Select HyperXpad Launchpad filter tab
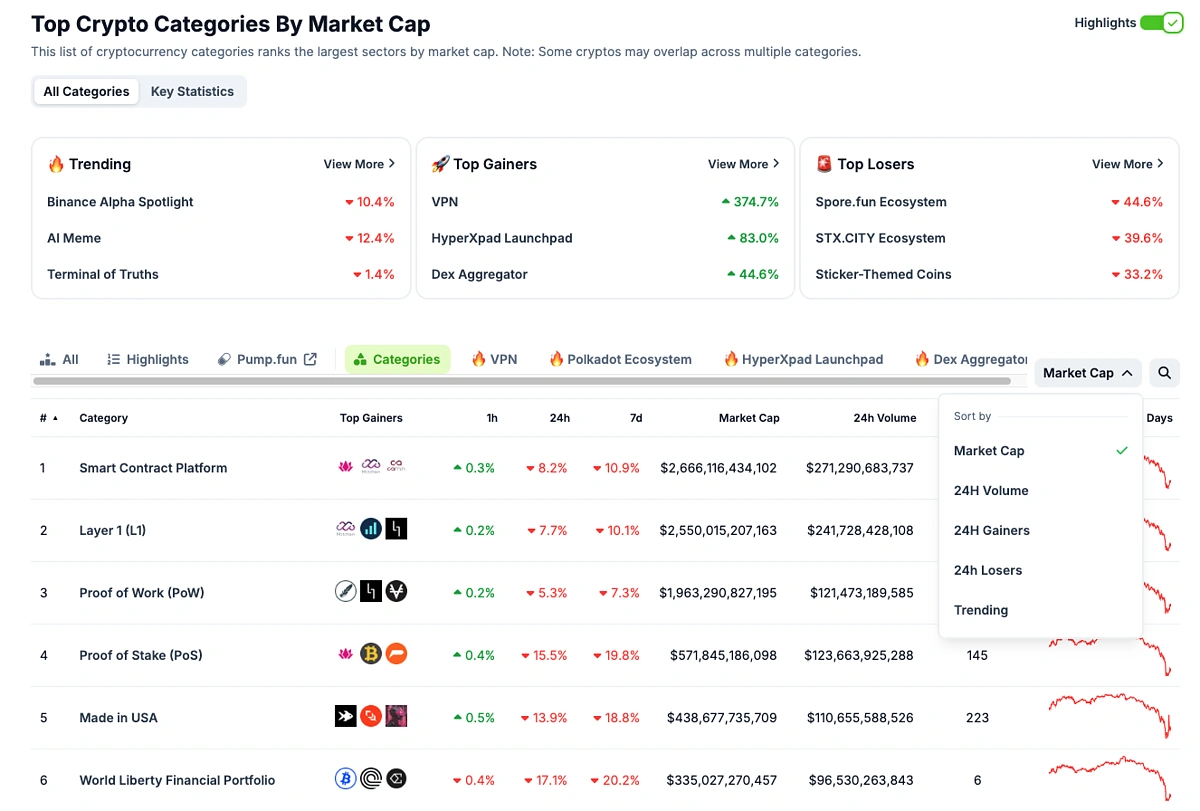This screenshot has height=811, width=1200. (803, 359)
